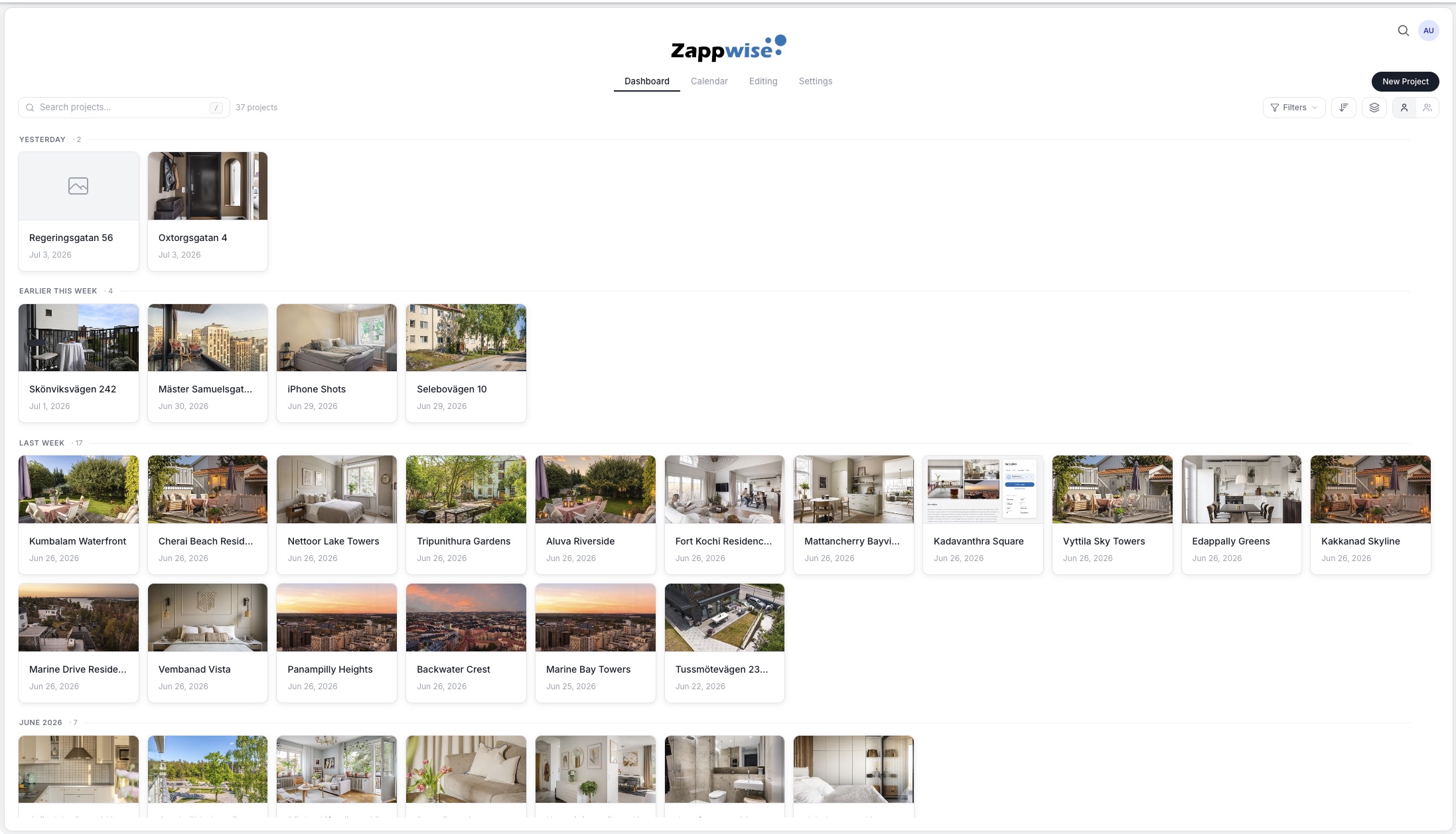Switch to the Calendar tab
Screen dimensions: 1456x834
709,81
